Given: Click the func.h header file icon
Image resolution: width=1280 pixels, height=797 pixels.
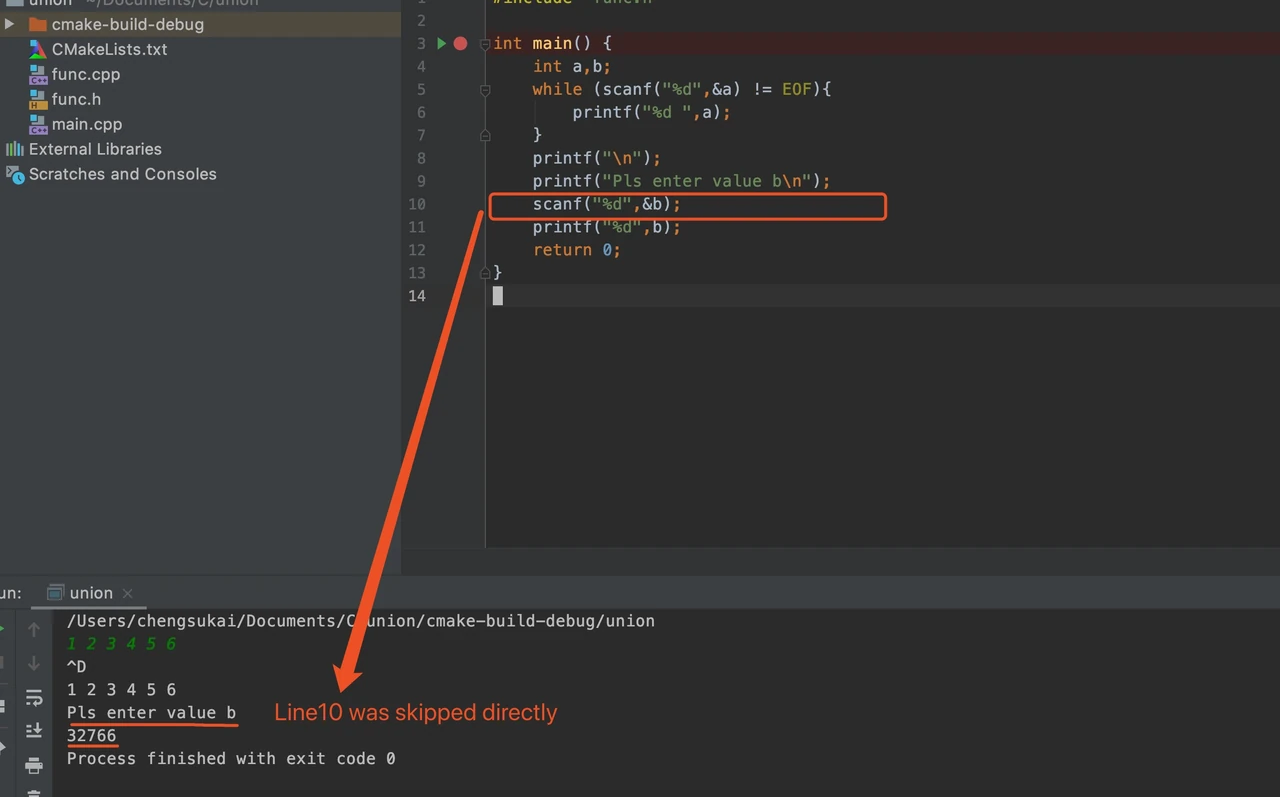Looking at the screenshot, I should (38, 99).
